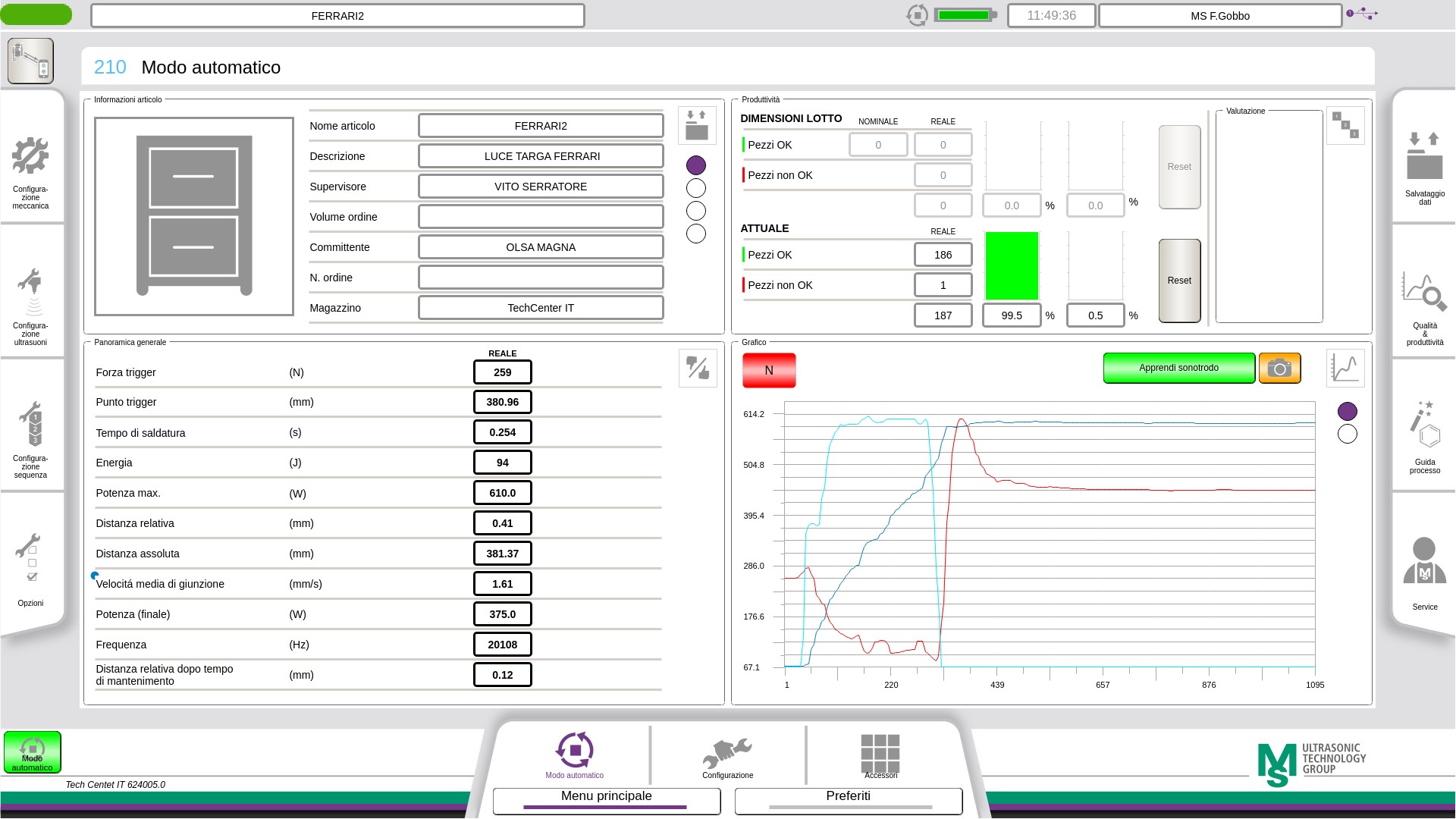Viewport: 1456px width, 819px height.
Task: Click the graph curve settings icon
Action: pyautogui.click(x=1345, y=368)
